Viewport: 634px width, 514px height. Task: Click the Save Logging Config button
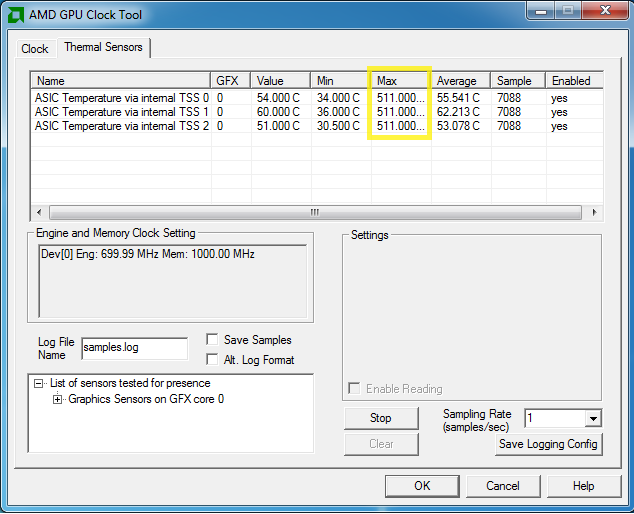548,444
